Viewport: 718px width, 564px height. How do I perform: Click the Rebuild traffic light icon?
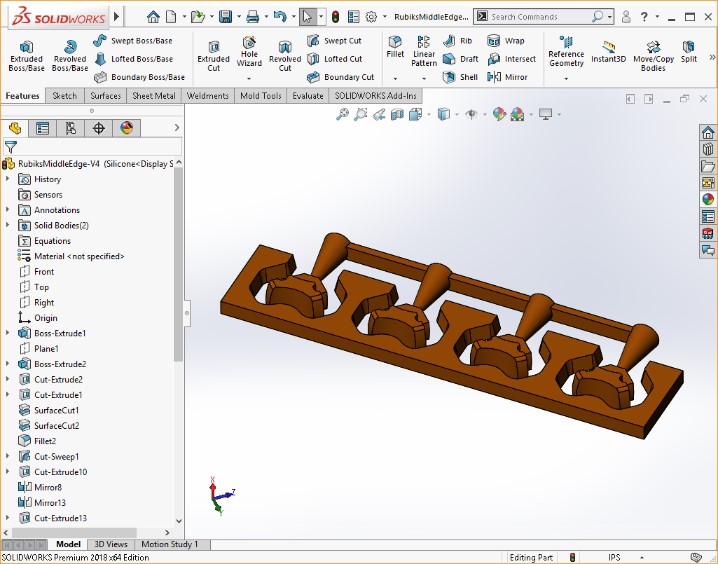(335, 17)
